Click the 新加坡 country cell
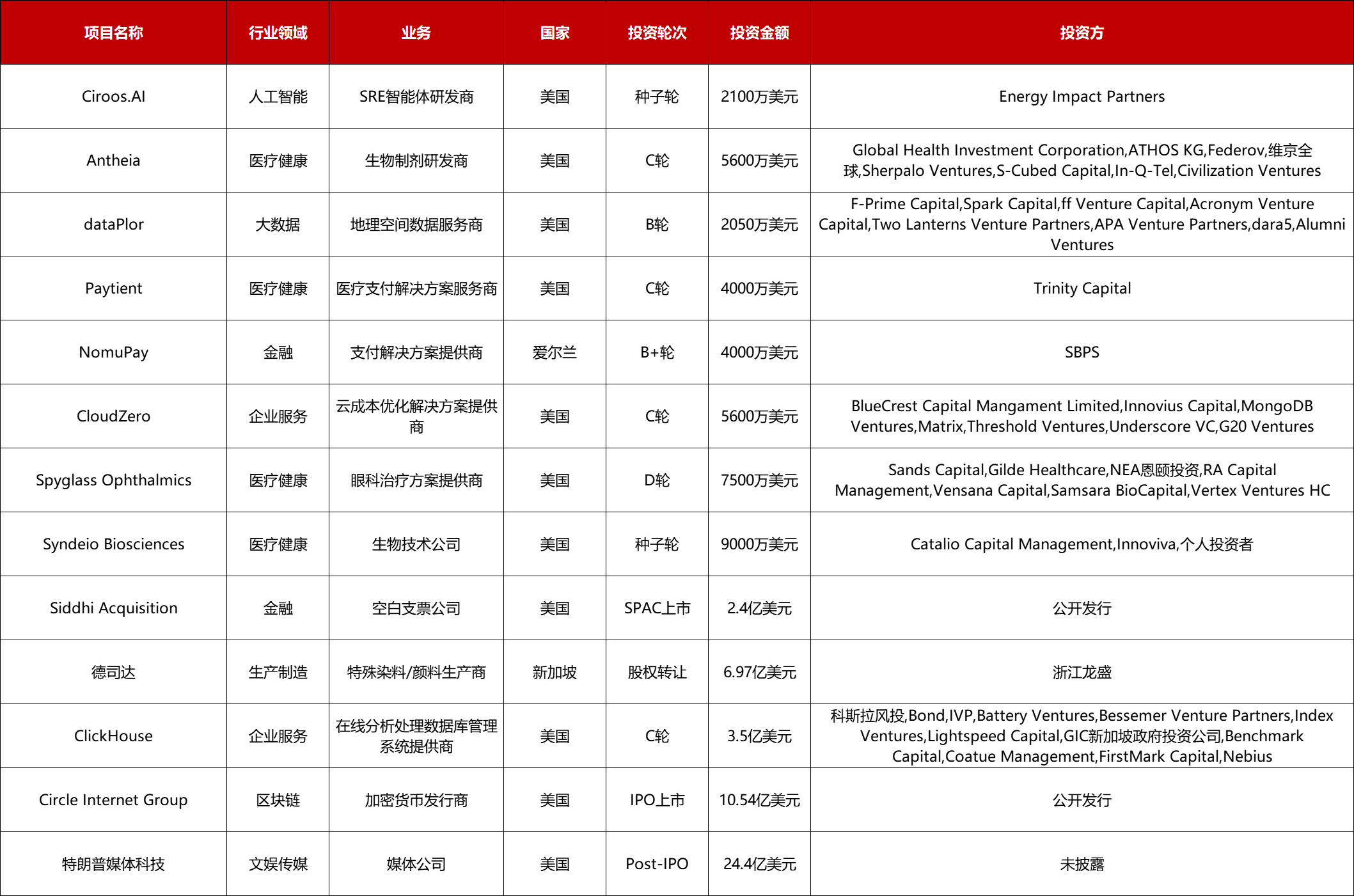Image resolution: width=1354 pixels, height=896 pixels. point(555,672)
